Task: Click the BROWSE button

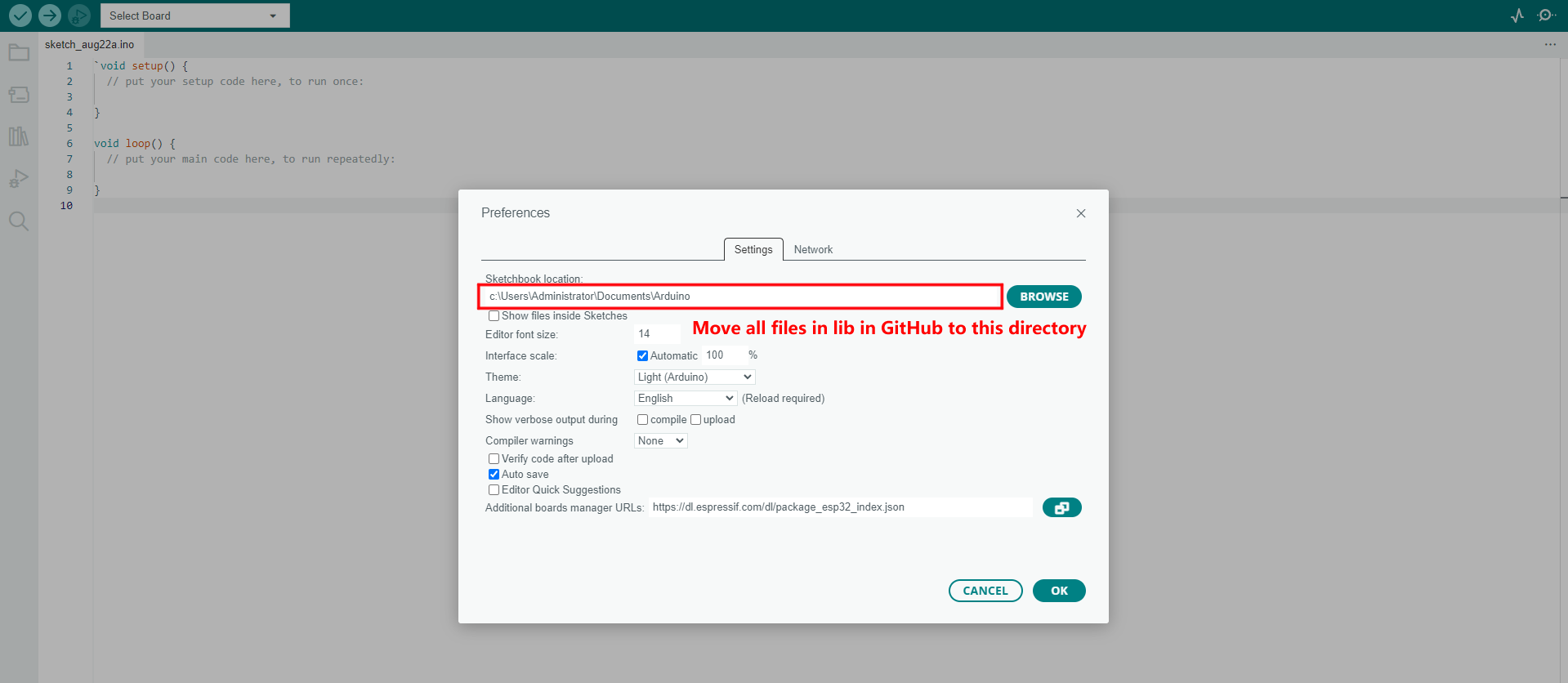Action: (1043, 297)
